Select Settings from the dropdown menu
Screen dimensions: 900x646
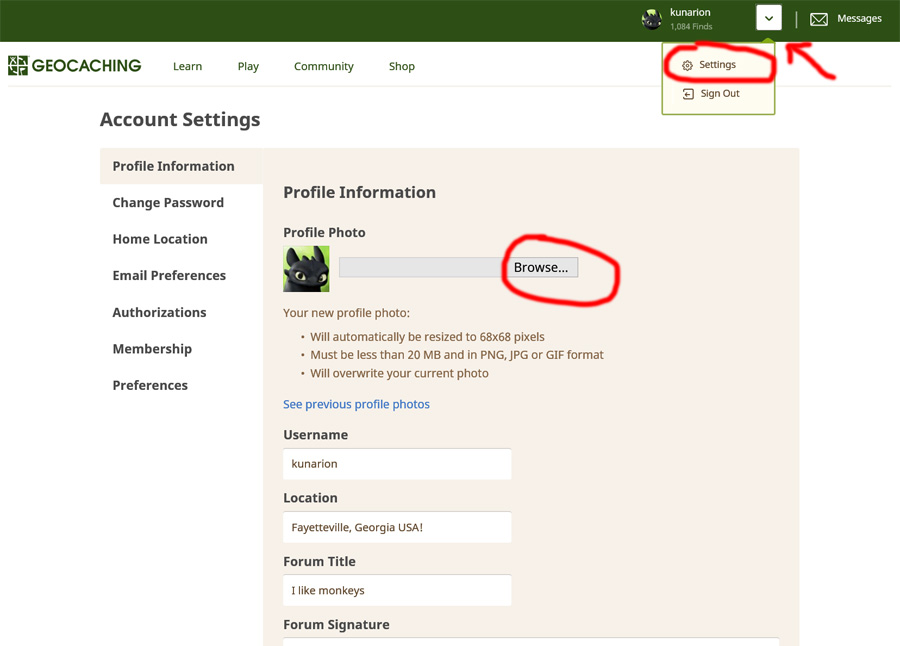pos(717,65)
